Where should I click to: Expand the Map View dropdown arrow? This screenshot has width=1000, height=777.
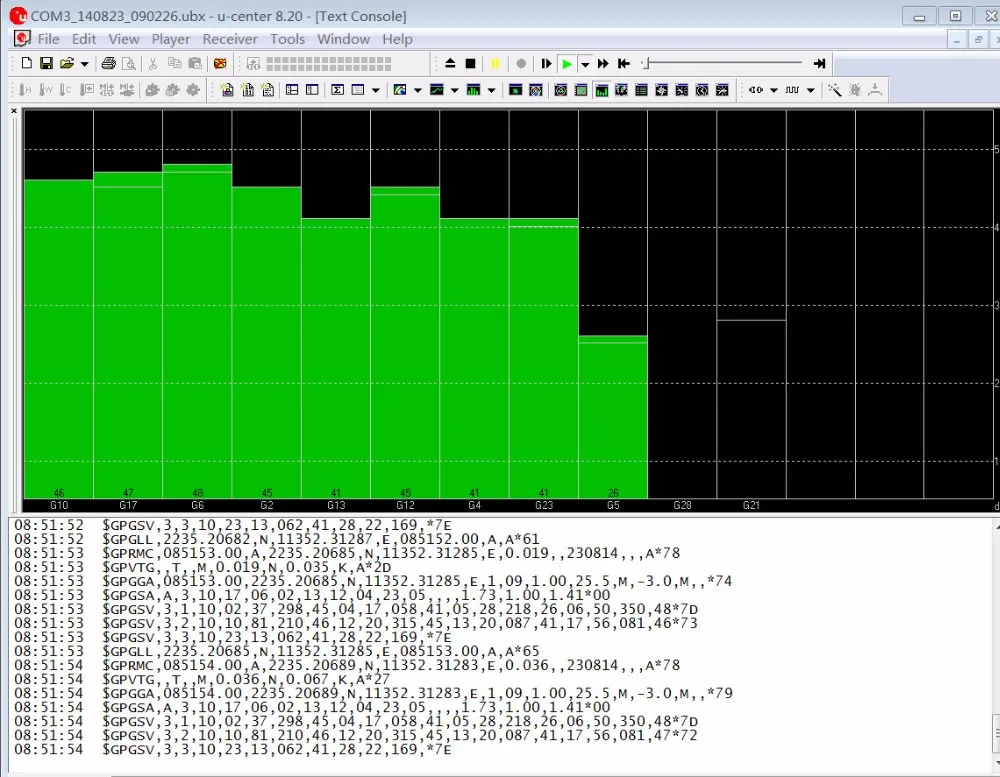(418, 91)
